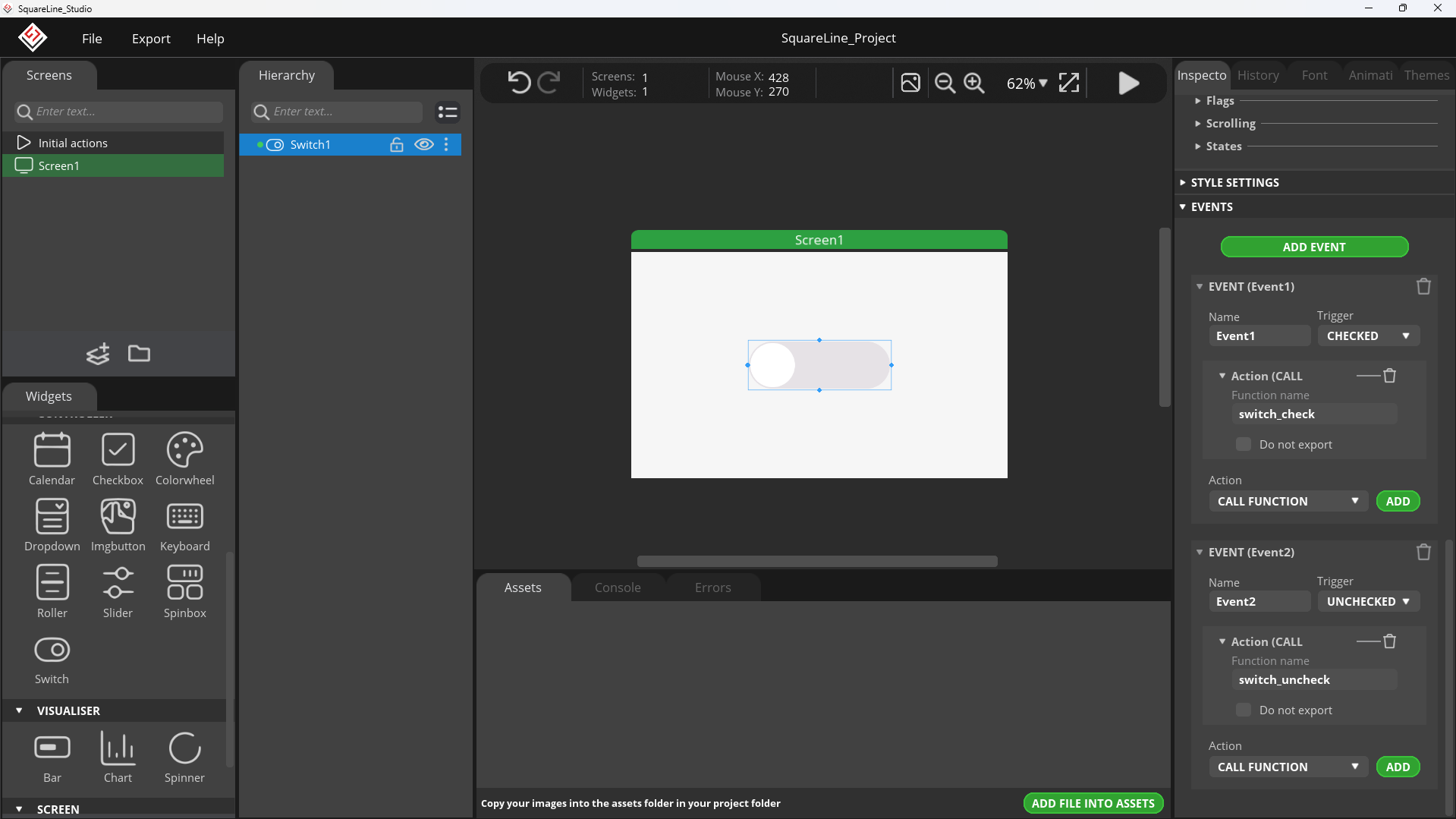Screen dimensions: 1456x819
Task: Add a Bar widget
Action: (x=52, y=758)
